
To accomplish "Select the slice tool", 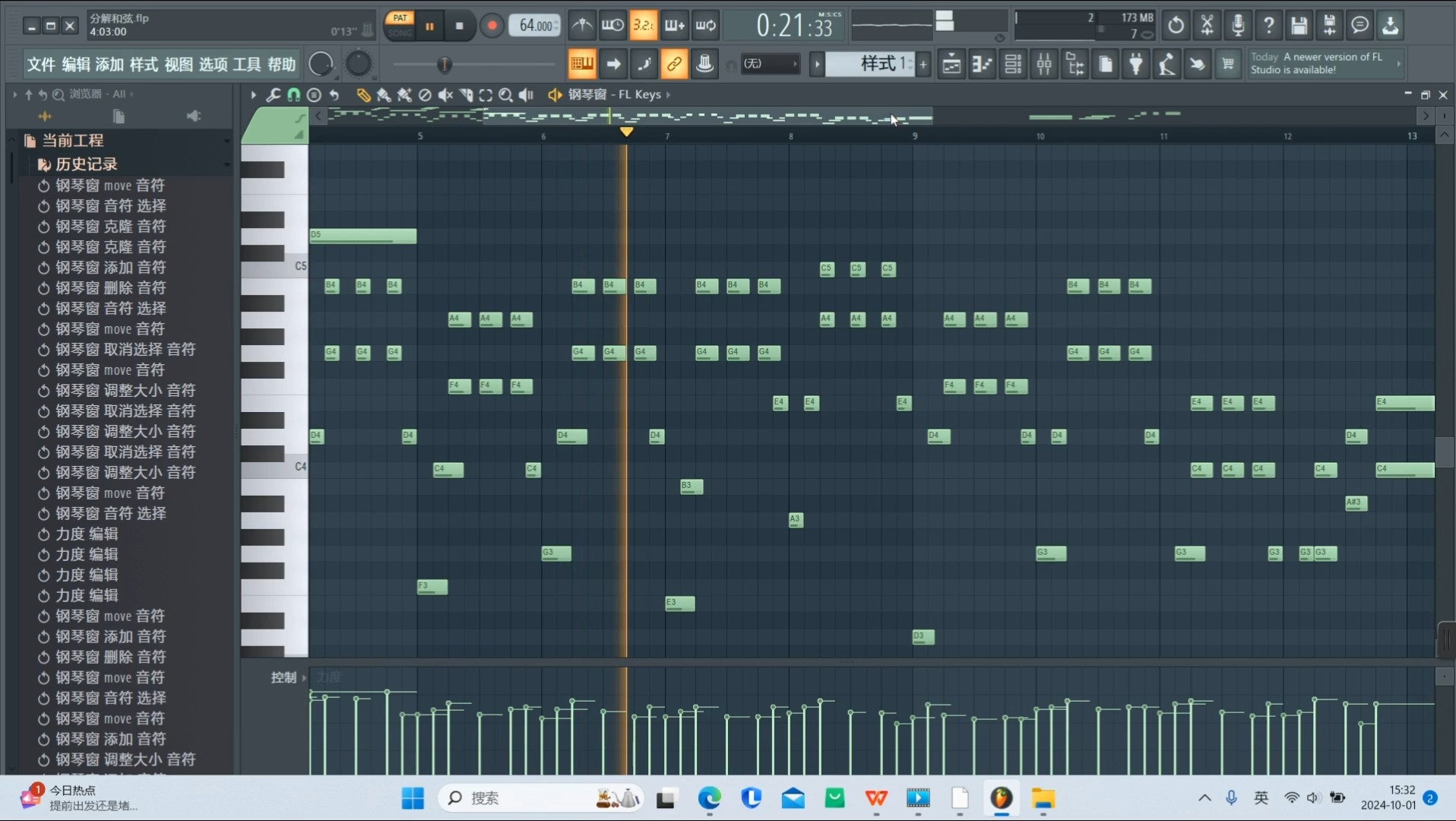I will coord(465,95).
